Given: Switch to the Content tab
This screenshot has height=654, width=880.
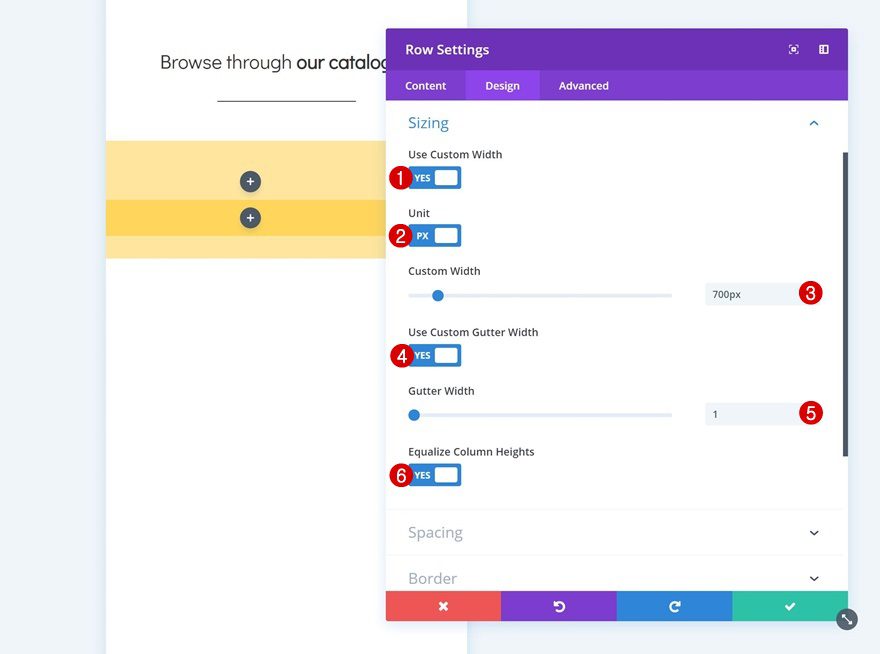Looking at the screenshot, I should [425, 85].
